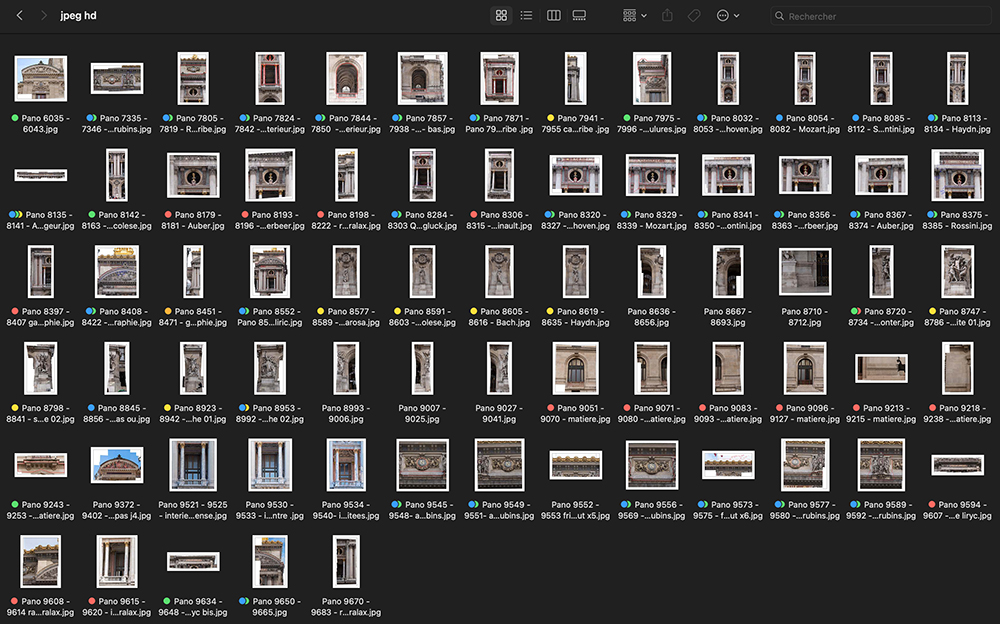This screenshot has width=1000, height=624.
Task: Click the Share toolbar icon
Action: [x=667, y=16]
